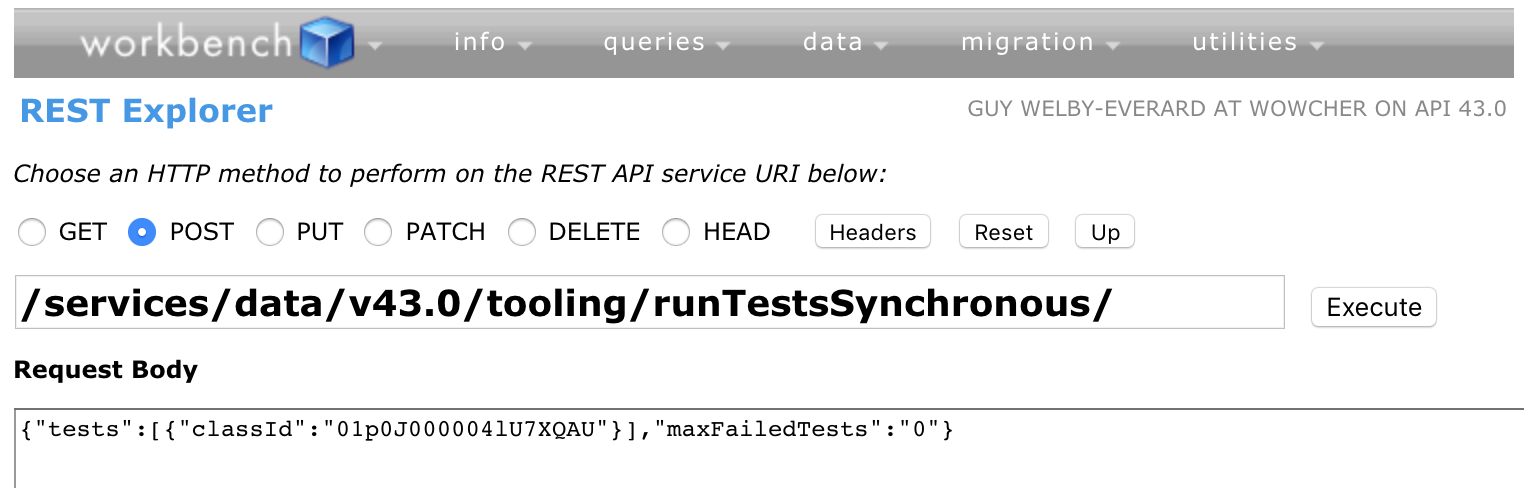Open the workbench logo dropdown arrow
Screen dimensions: 1524x488
(375, 45)
